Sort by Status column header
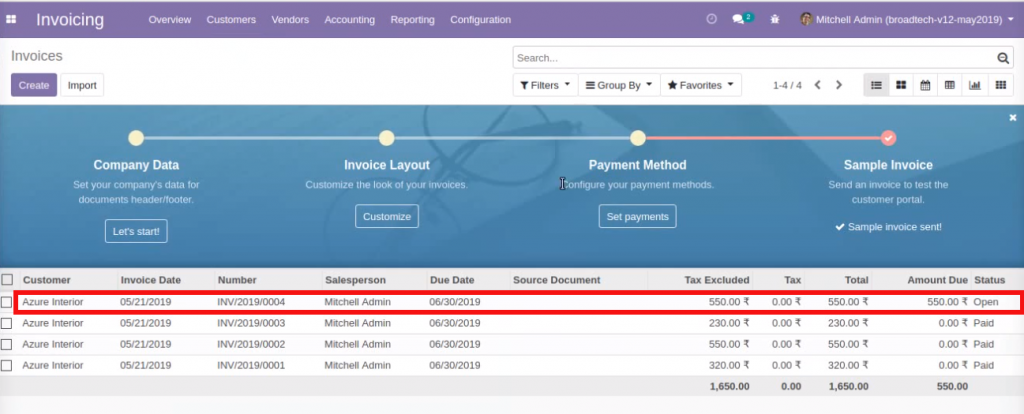 [989, 280]
